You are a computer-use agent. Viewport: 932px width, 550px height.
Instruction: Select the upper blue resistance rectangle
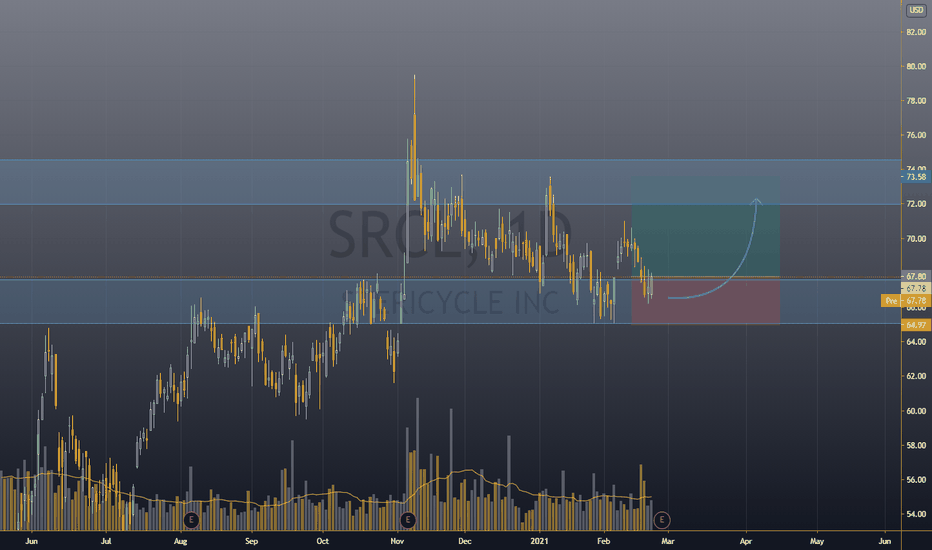[x=451, y=182]
